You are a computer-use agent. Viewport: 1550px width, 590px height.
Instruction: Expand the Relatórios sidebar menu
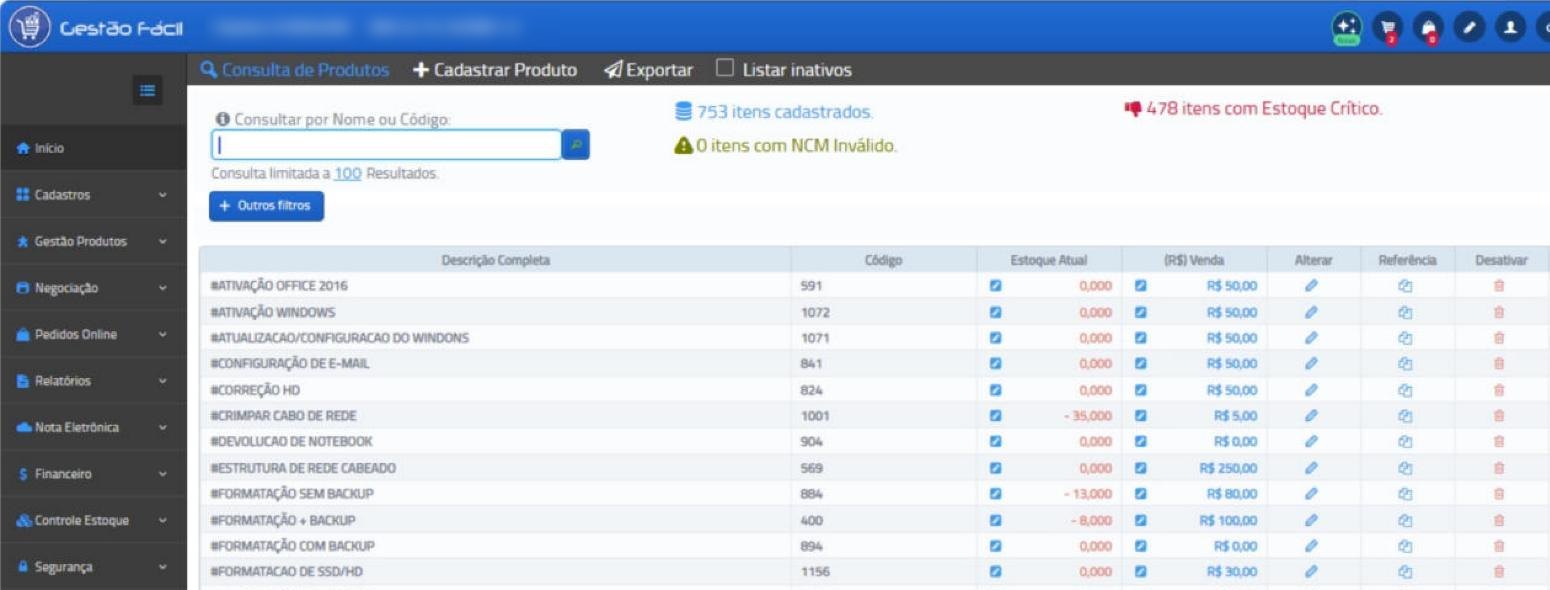point(93,381)
